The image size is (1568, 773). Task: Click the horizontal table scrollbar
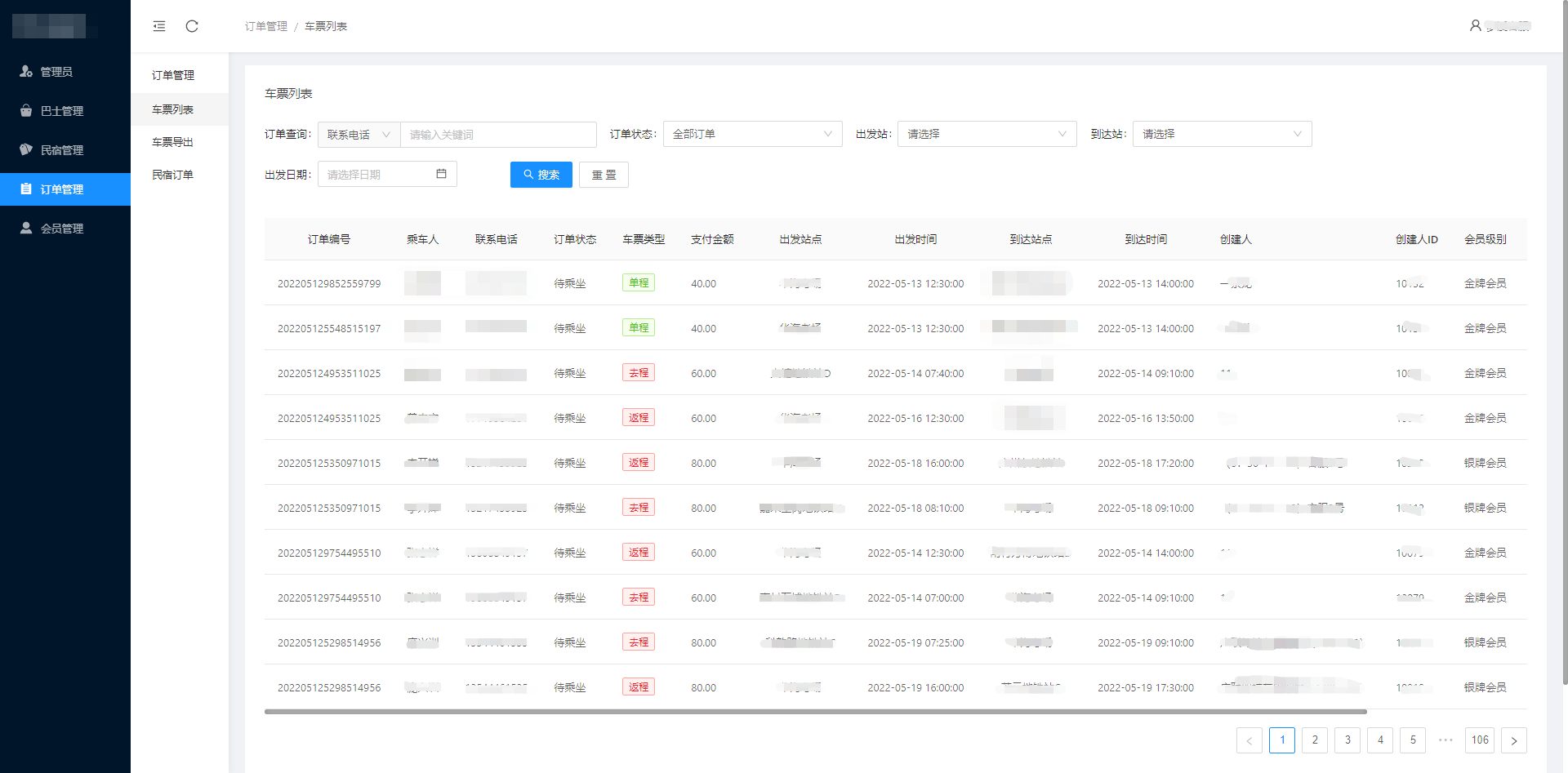coord(815,712)
